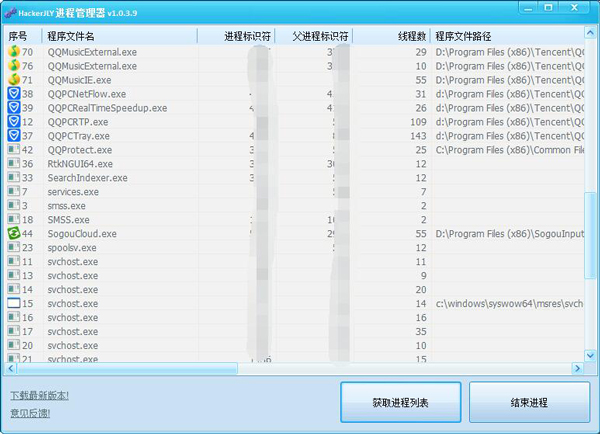Close the process manager window

click(x=574, y=8)
